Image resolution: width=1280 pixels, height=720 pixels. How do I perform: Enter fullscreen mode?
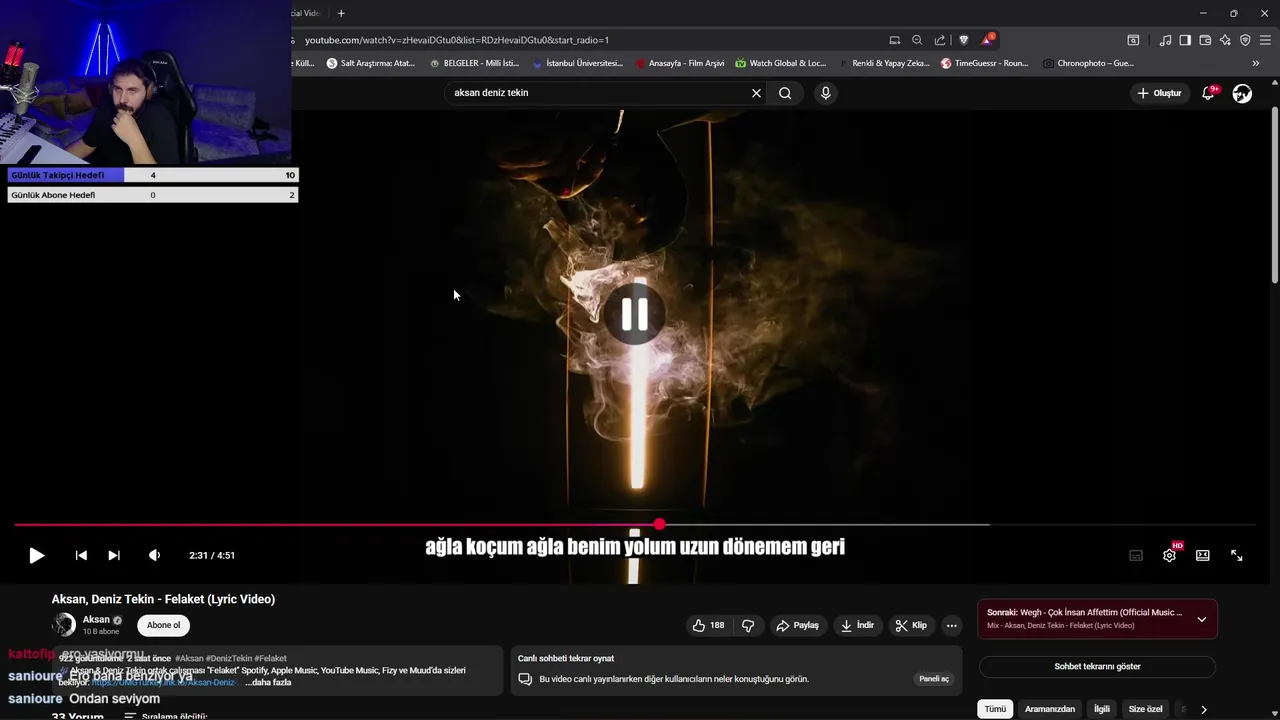[1237, 555]
